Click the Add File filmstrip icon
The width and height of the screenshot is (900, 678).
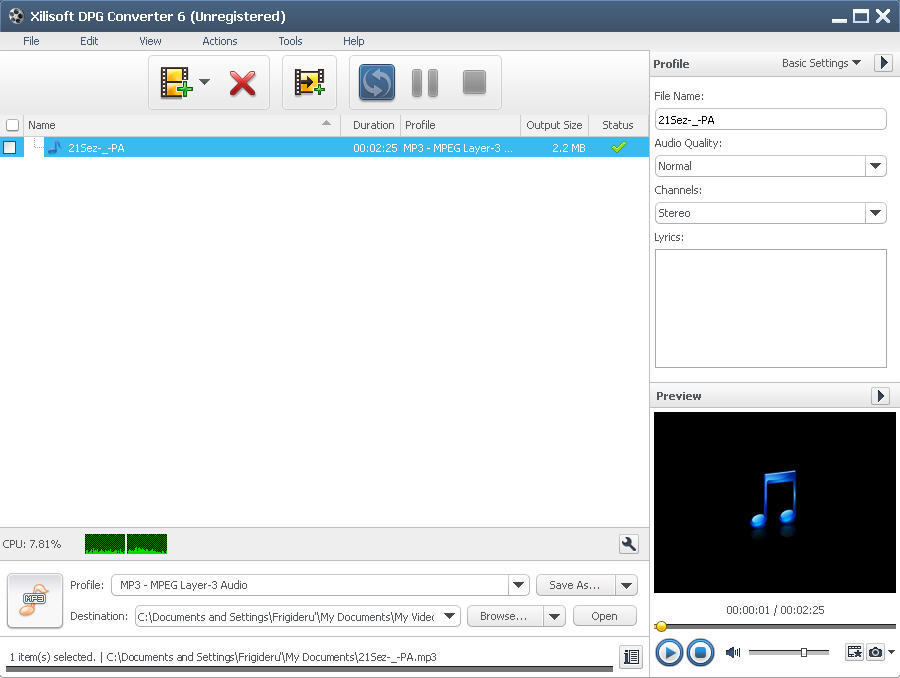pyautogui.click(x=176, y=83)
